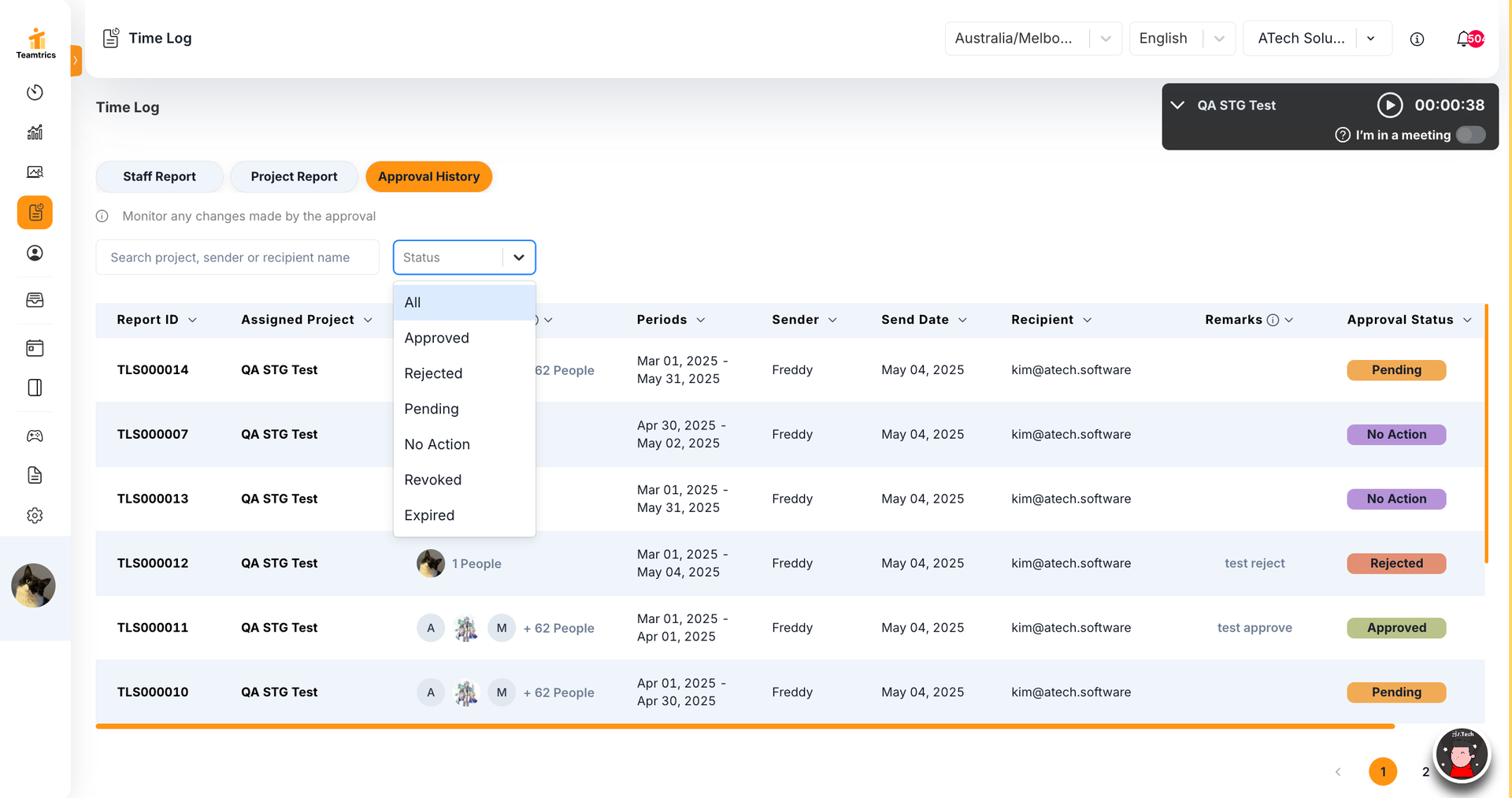Click the search project, sender or recipient field
This screenshot has width=1512, height=798.
click(x=237, y=258)
